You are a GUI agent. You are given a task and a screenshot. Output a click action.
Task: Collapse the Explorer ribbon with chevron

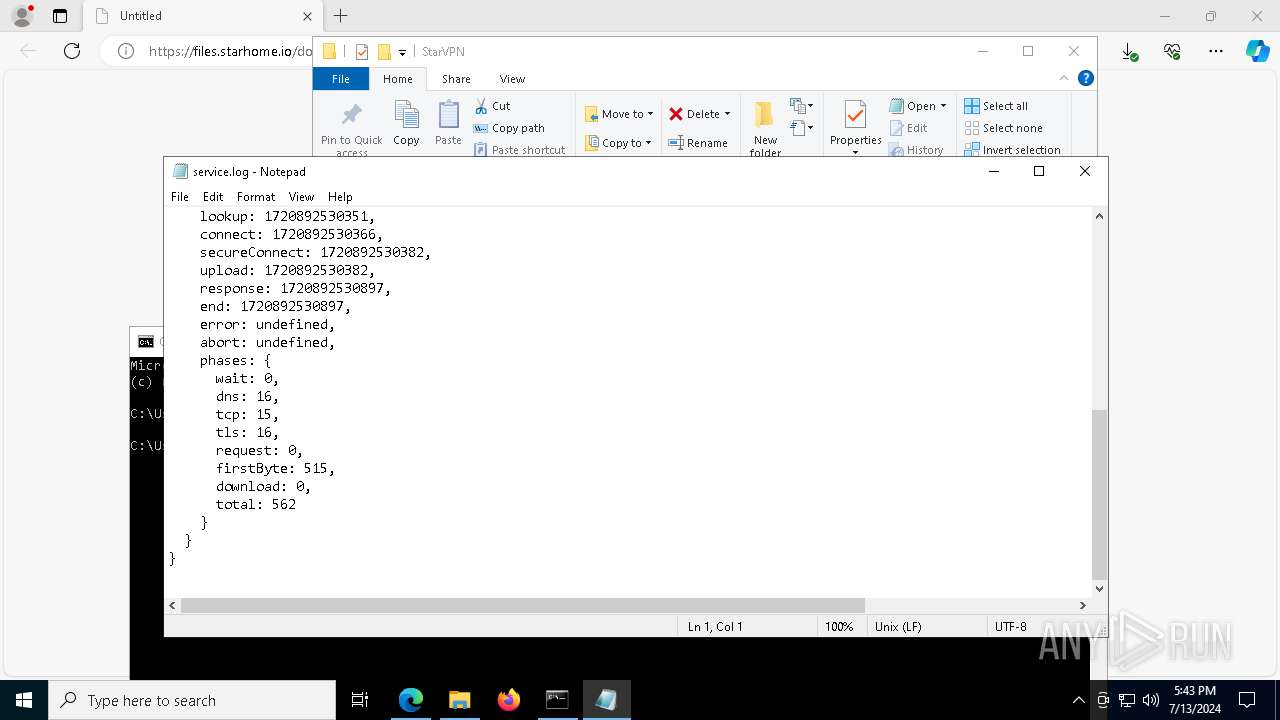click(x=1064, y=78)
